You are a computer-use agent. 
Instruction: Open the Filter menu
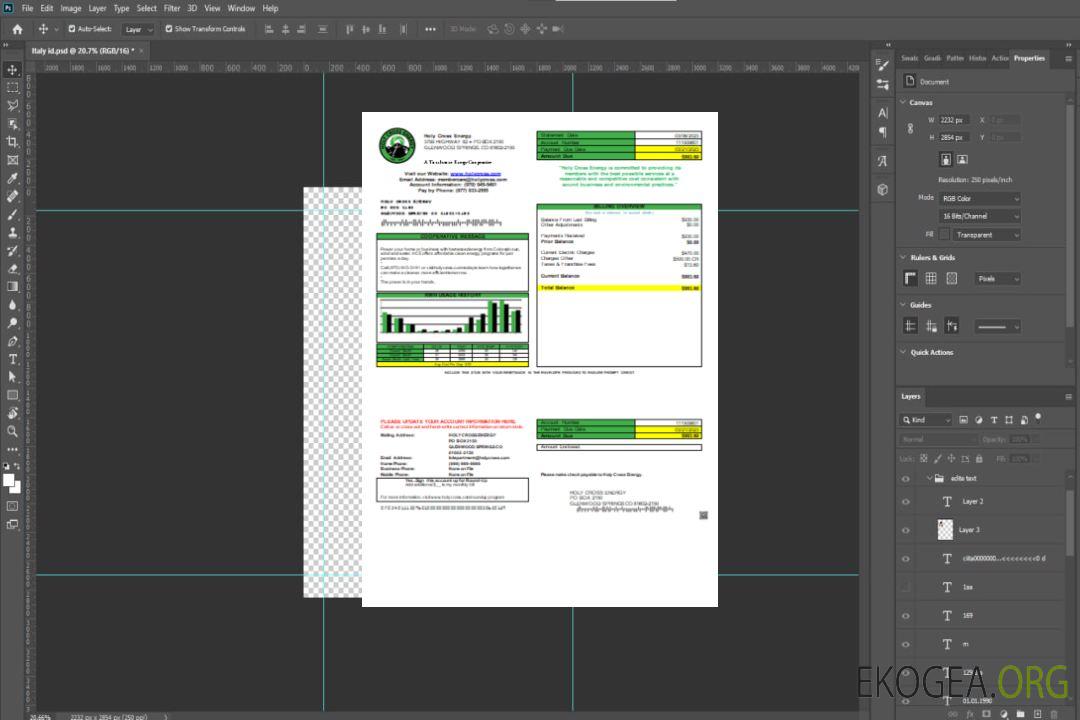point(172,8)
